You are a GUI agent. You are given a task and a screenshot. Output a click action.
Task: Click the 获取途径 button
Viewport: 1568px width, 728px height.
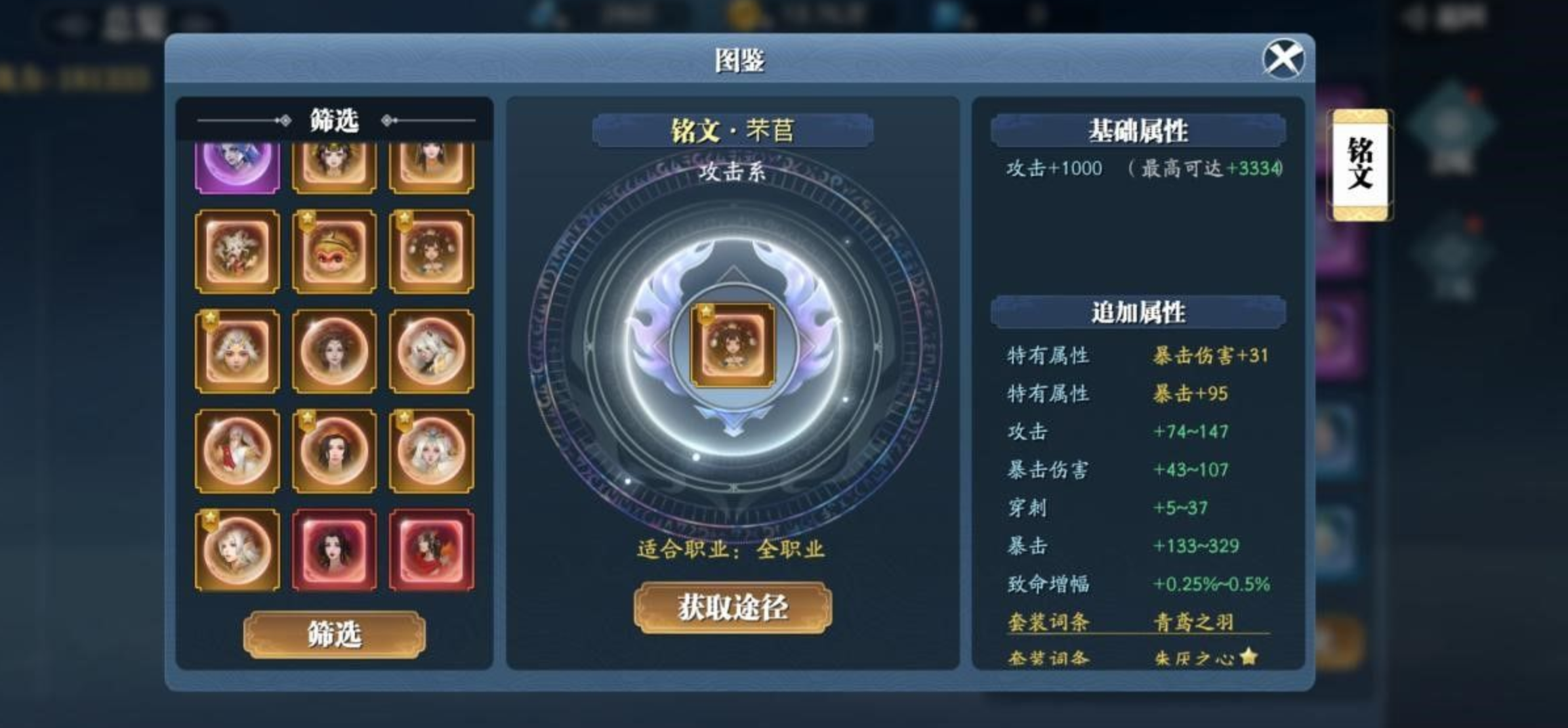tap(733, 607)
